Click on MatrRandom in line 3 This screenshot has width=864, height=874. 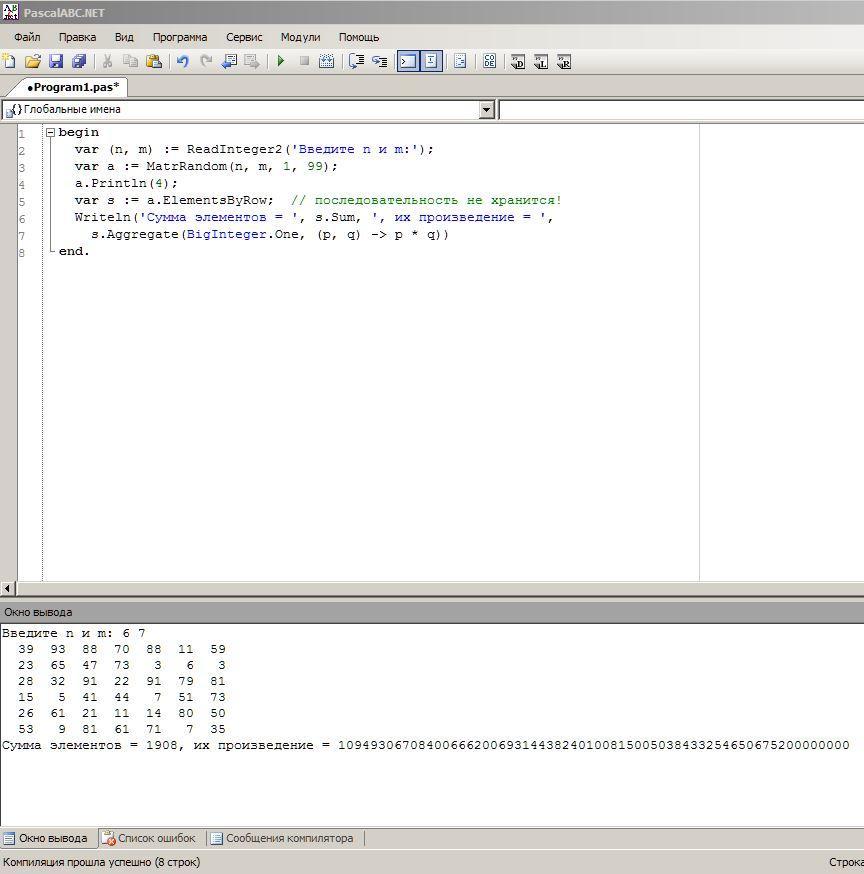[x=187, y=166]
